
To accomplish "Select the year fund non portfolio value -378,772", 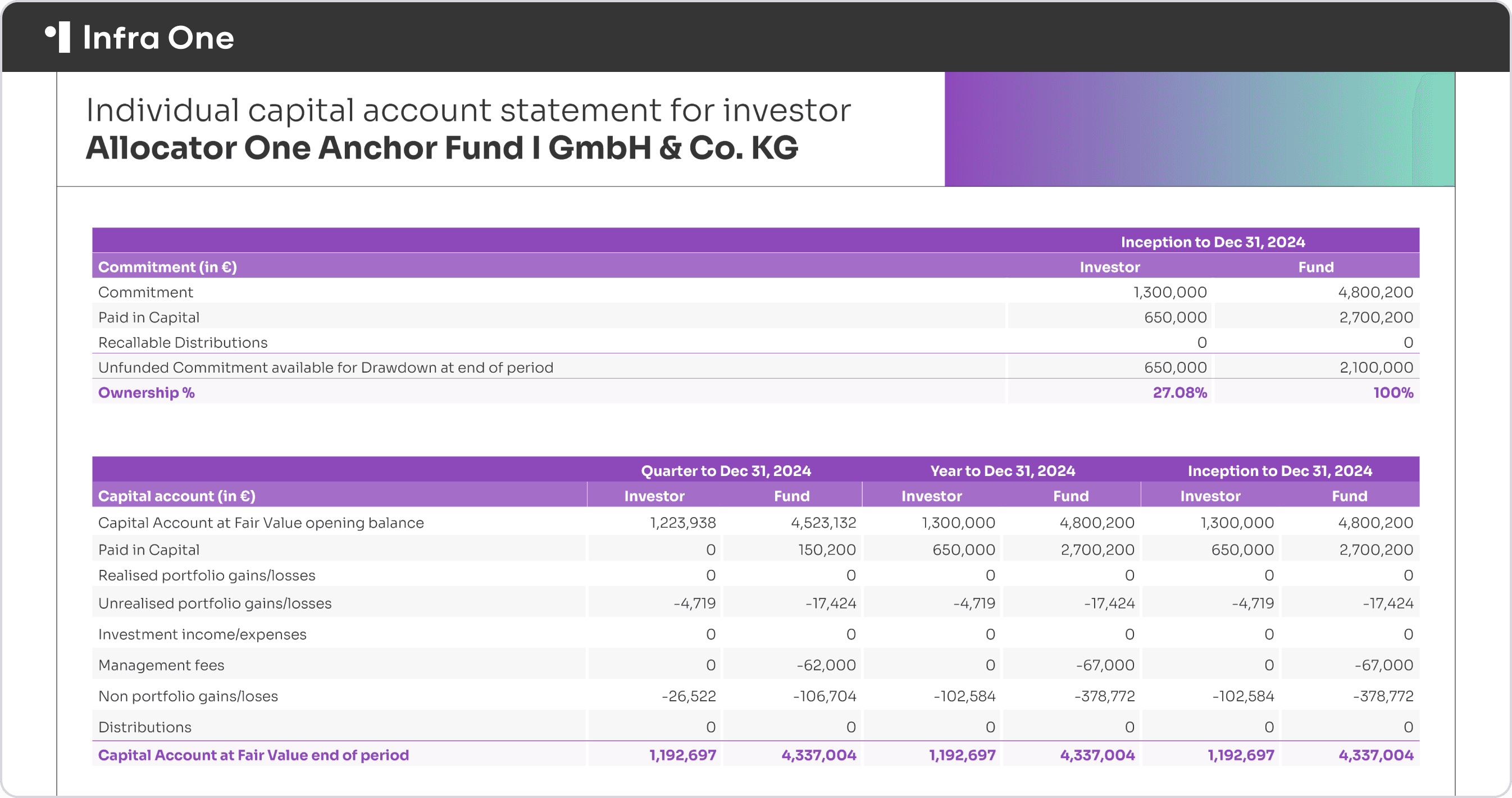I will click(1105, 696).
